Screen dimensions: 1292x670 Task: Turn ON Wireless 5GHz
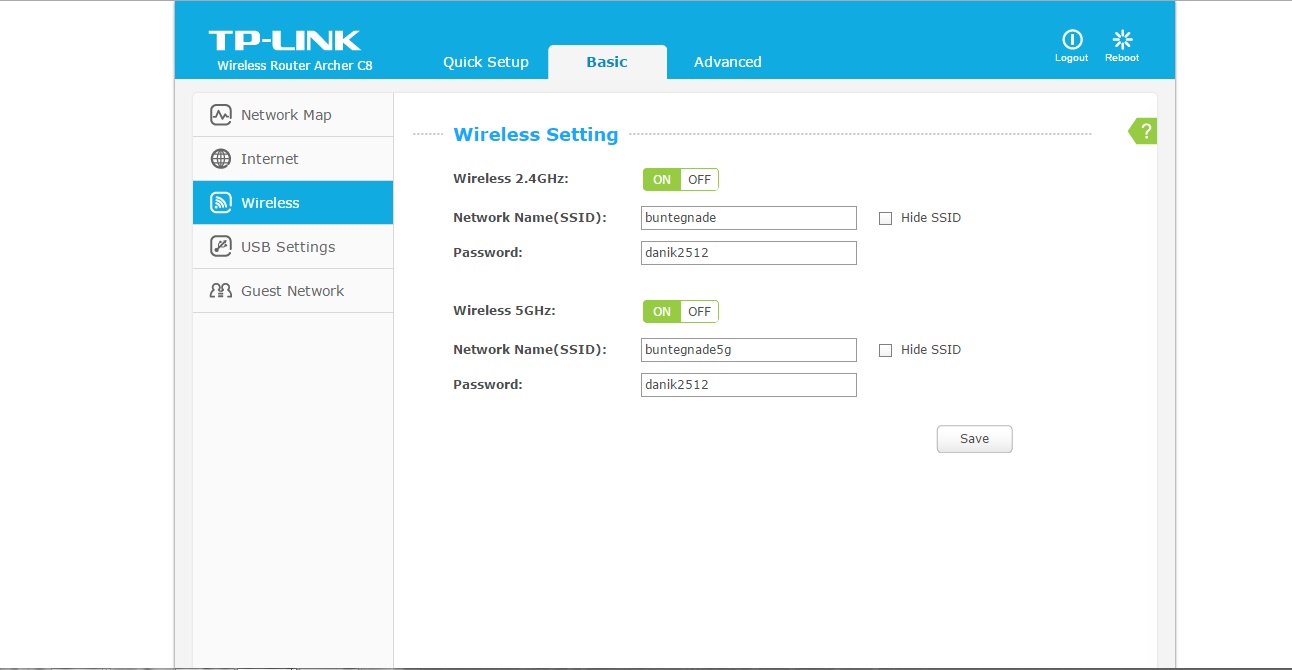(x=662, y=312)
